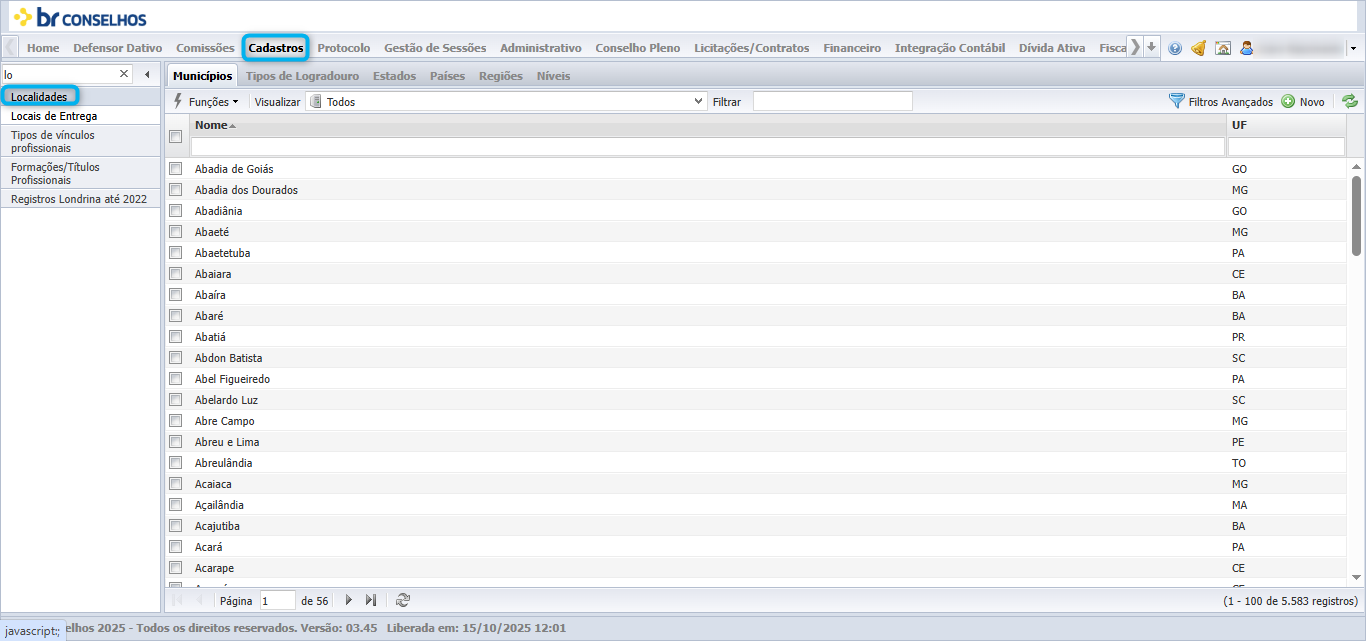Click the page number field
1366x641 pixels.
tap(277, 600)
